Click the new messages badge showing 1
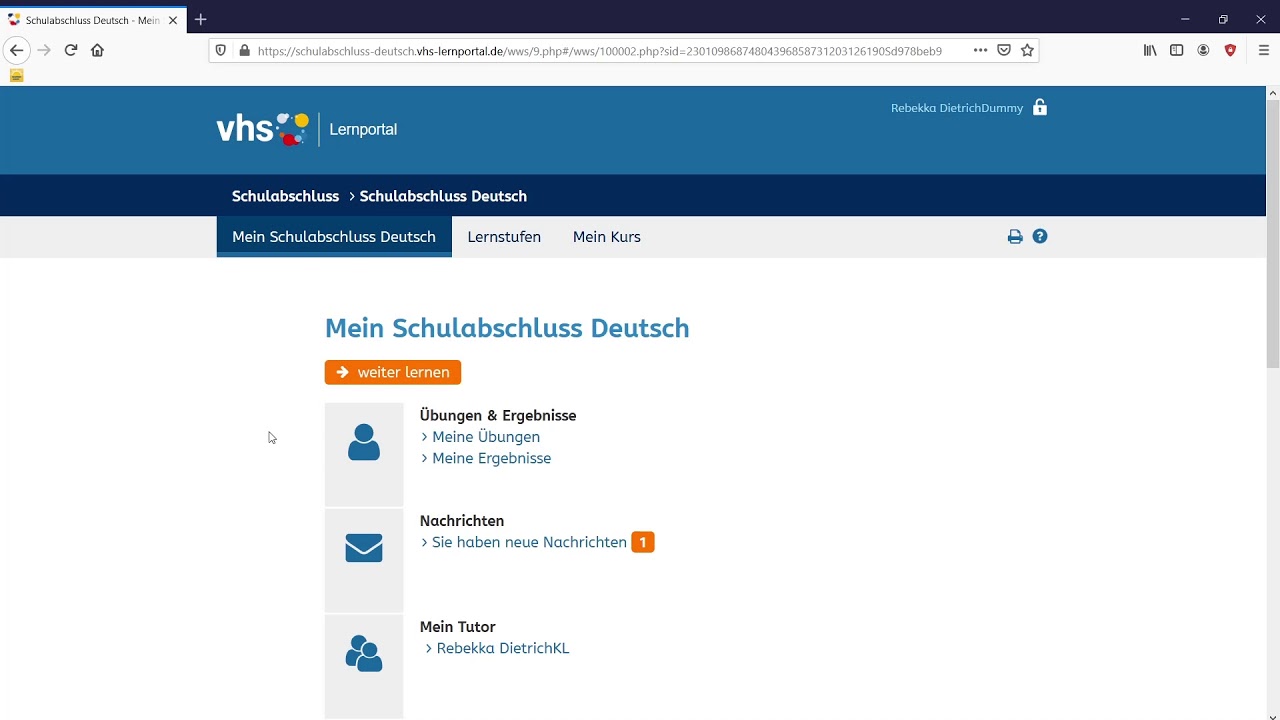This screenshot has width=1280, height=720. point(643,542)
